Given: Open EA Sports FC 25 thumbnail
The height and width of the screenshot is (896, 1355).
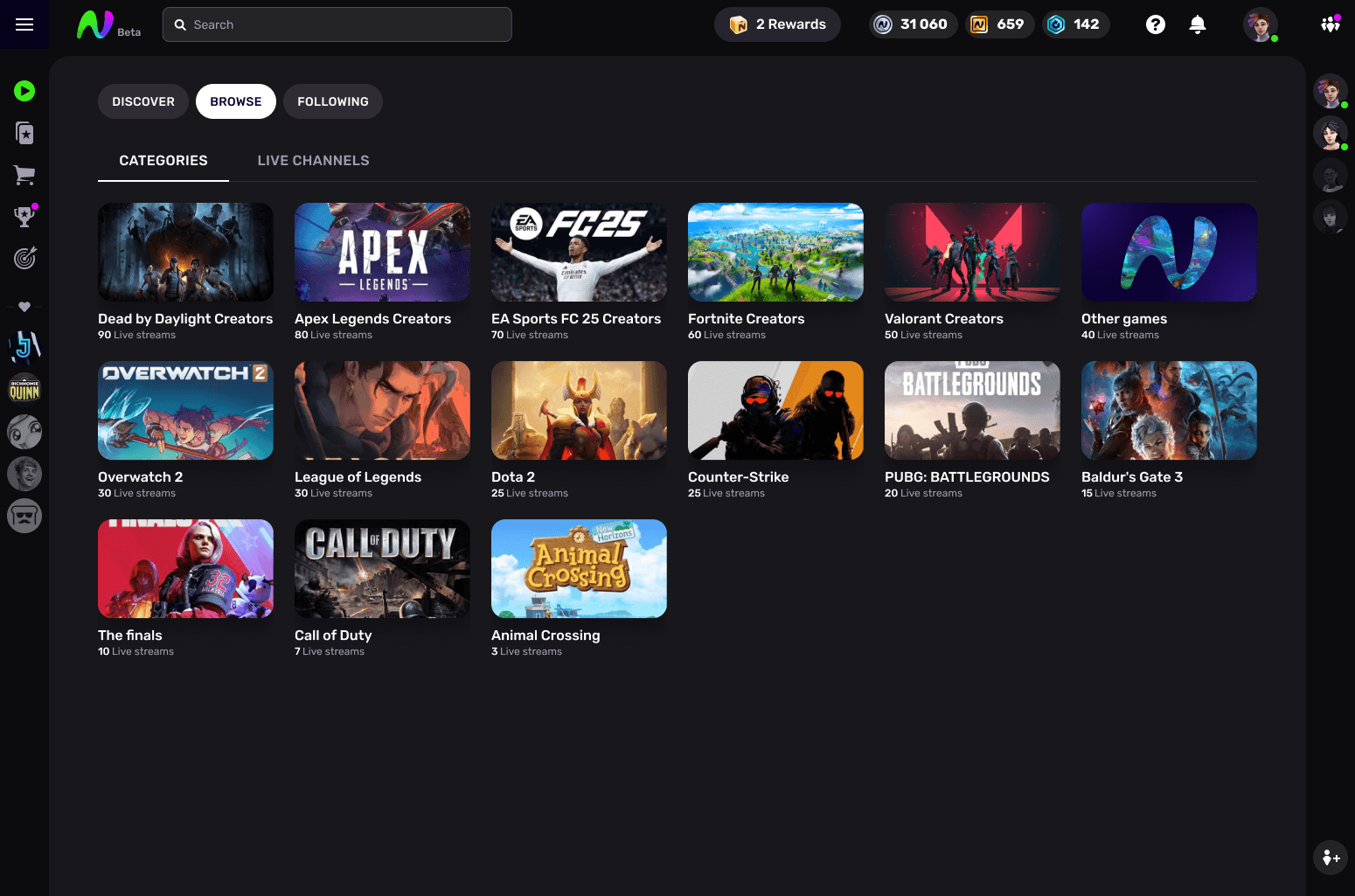Looking at the screenshot, I should click(x=579, y=253).
